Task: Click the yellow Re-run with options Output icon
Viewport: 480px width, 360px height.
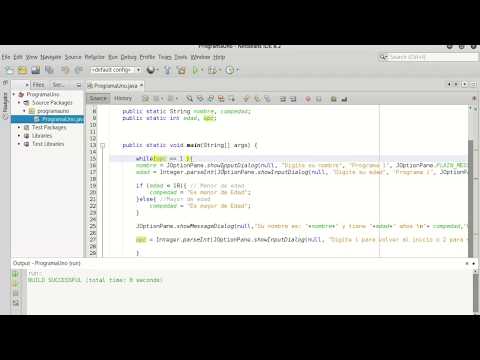Action: pyautogui.click(x=15, y=284)
